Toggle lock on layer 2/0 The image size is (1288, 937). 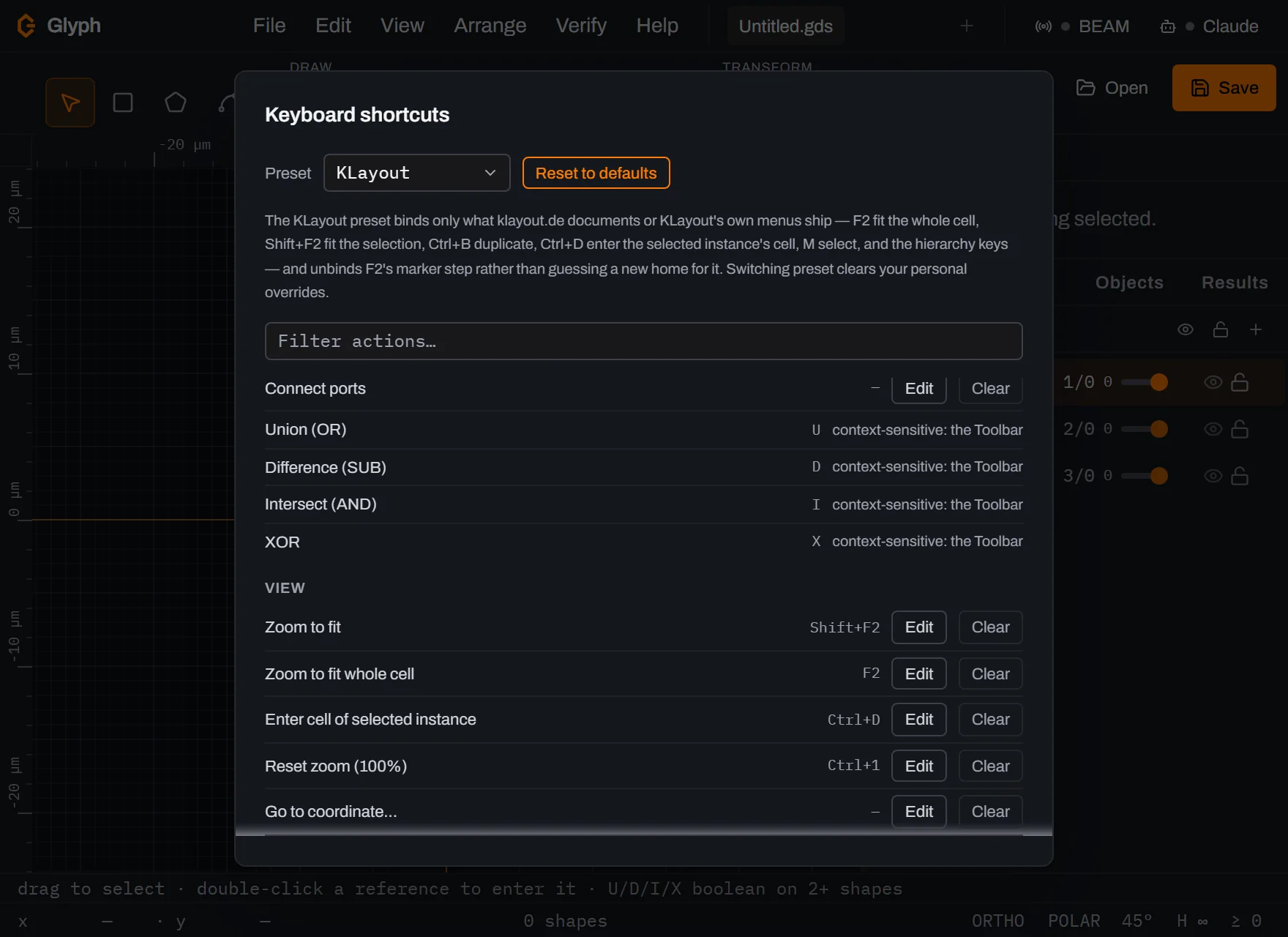click(x=1240, y=429)
